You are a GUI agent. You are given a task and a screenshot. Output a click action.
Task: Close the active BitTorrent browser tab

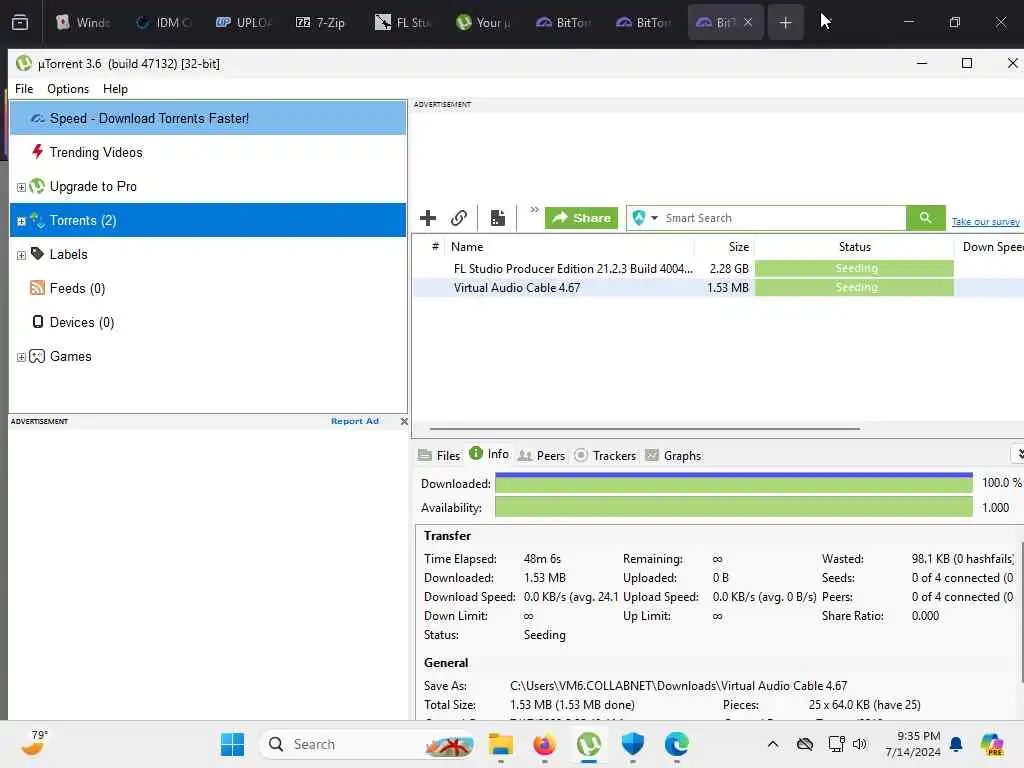click(x=748, y=22)
